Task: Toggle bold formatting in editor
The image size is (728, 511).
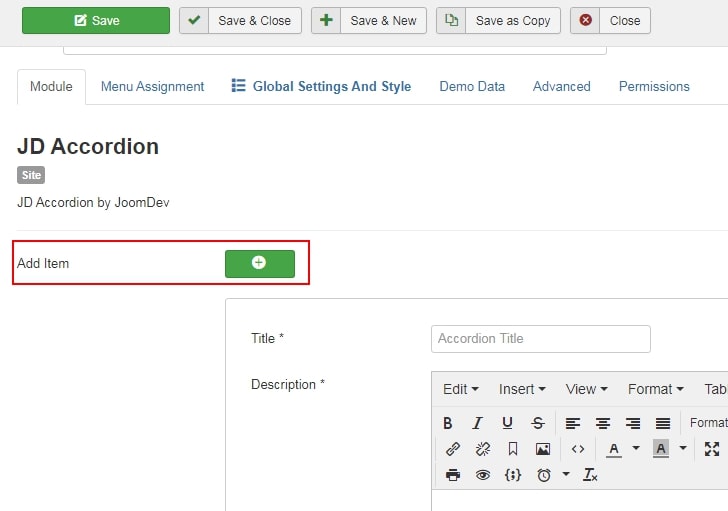Action: pos(448,423)
